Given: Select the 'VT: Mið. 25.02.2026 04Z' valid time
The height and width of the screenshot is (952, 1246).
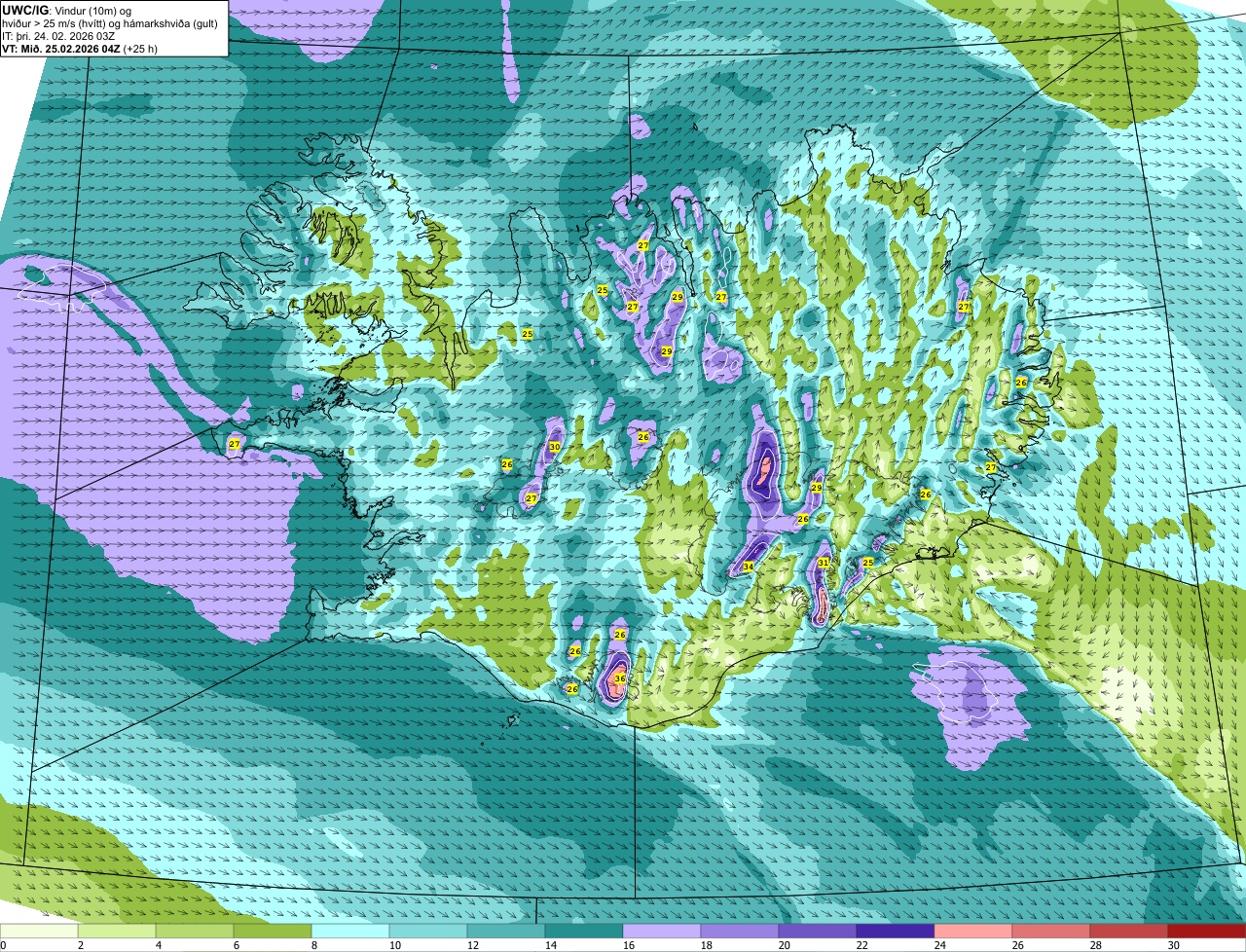Looking at the screenshot, I should 61,48.
